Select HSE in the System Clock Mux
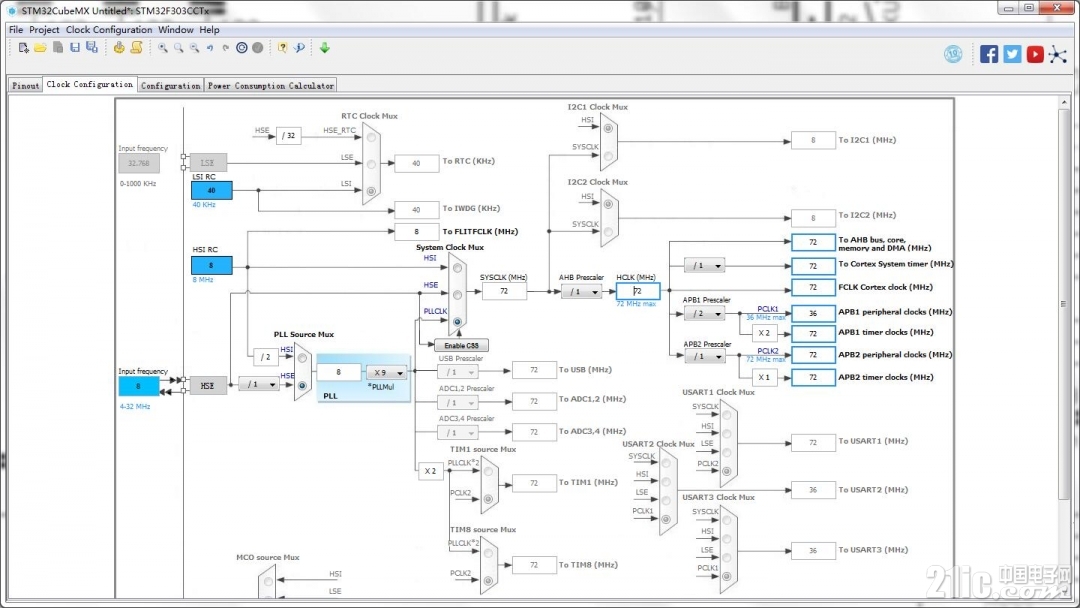The image size is (1080, 608). click(457, 295)
